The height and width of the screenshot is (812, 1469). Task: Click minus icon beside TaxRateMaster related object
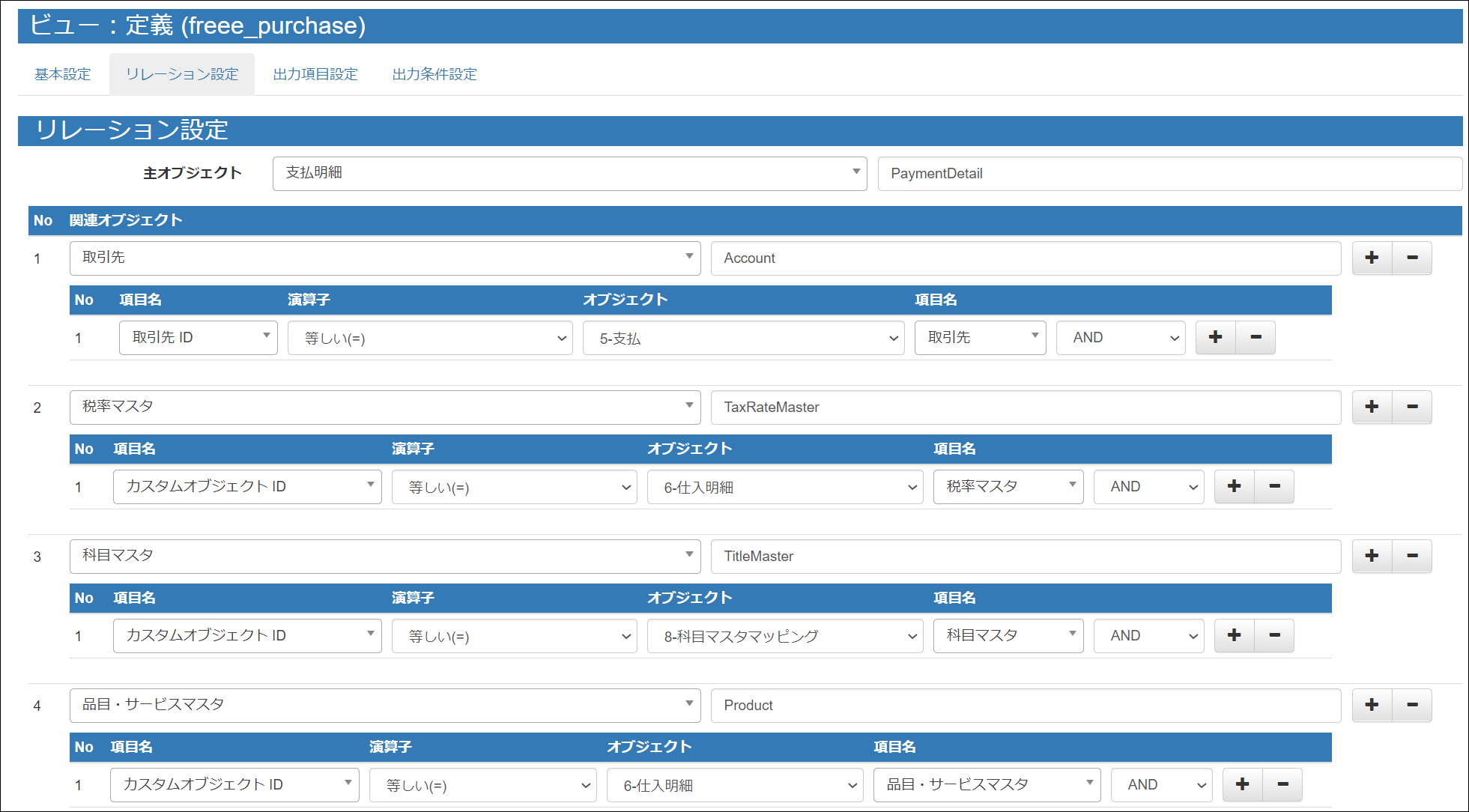coord(1412,407)
